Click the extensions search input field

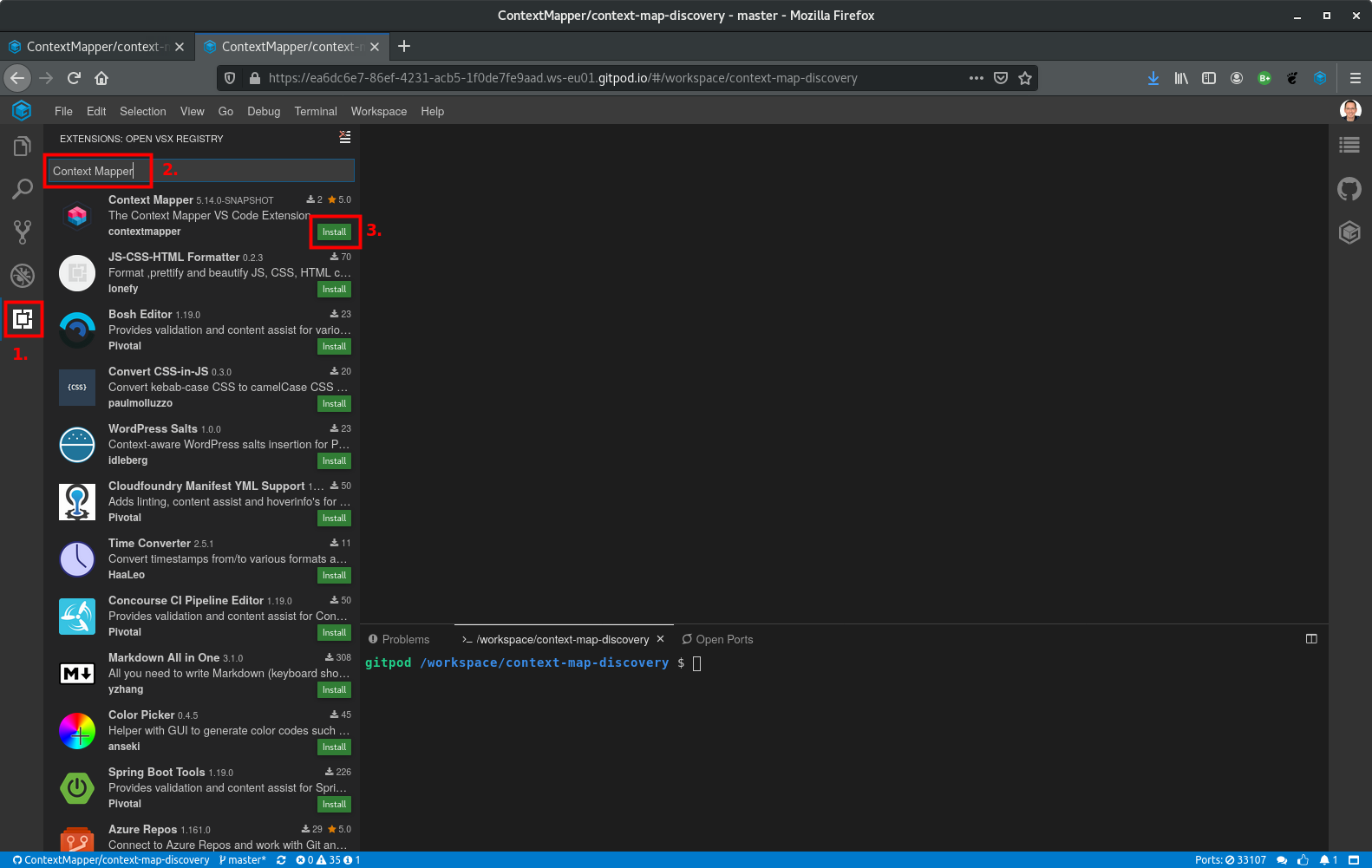tap(201, 171)
